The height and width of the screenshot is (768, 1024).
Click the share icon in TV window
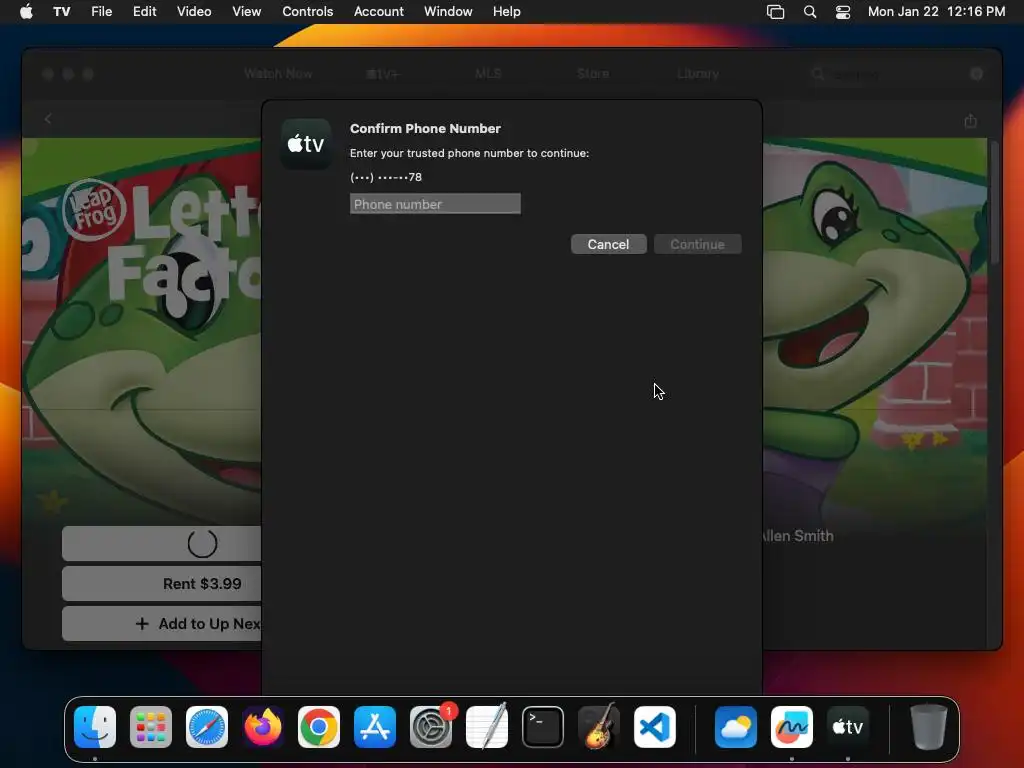(970, 121)
